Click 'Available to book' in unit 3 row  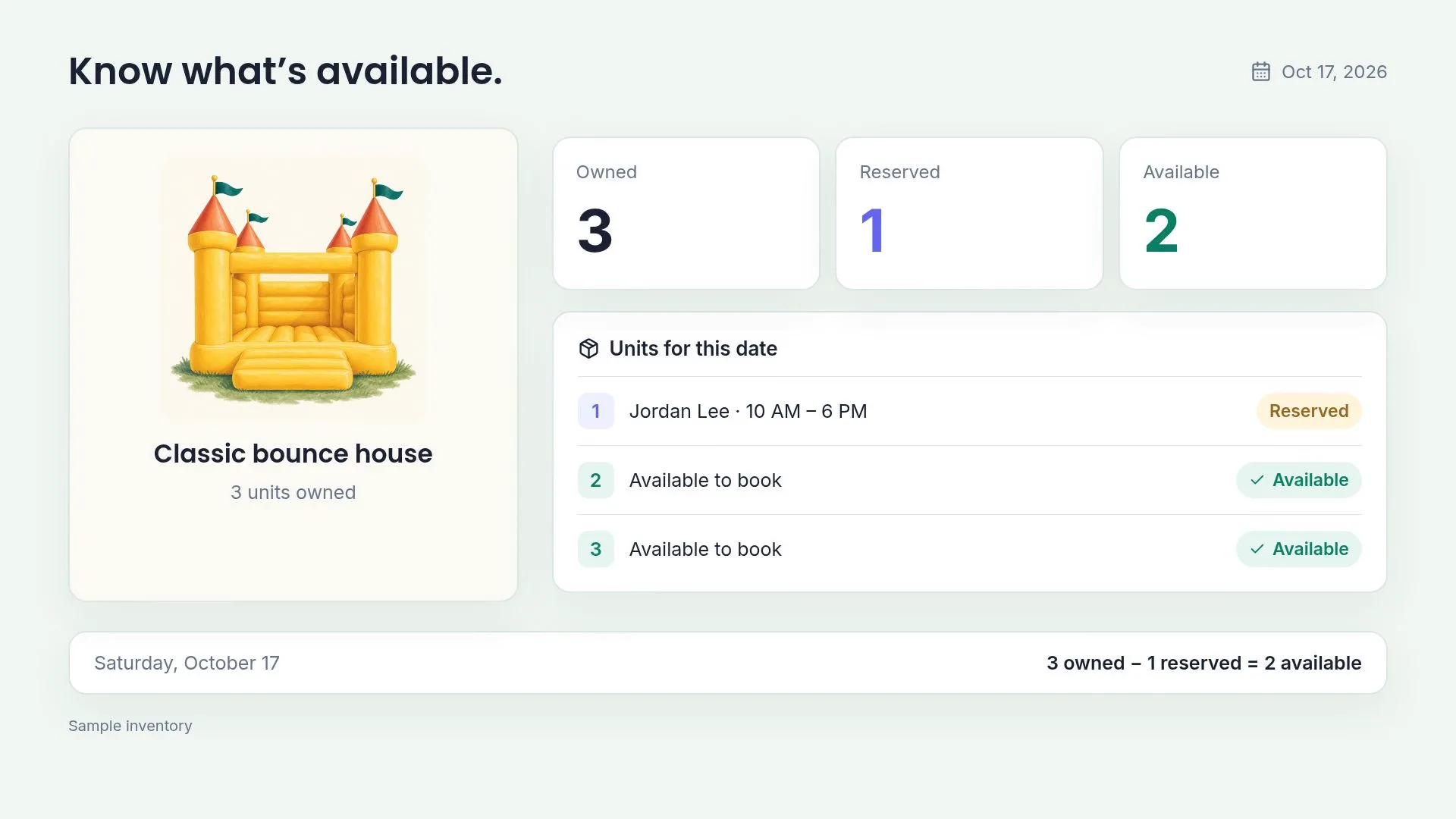click(705, 549)
